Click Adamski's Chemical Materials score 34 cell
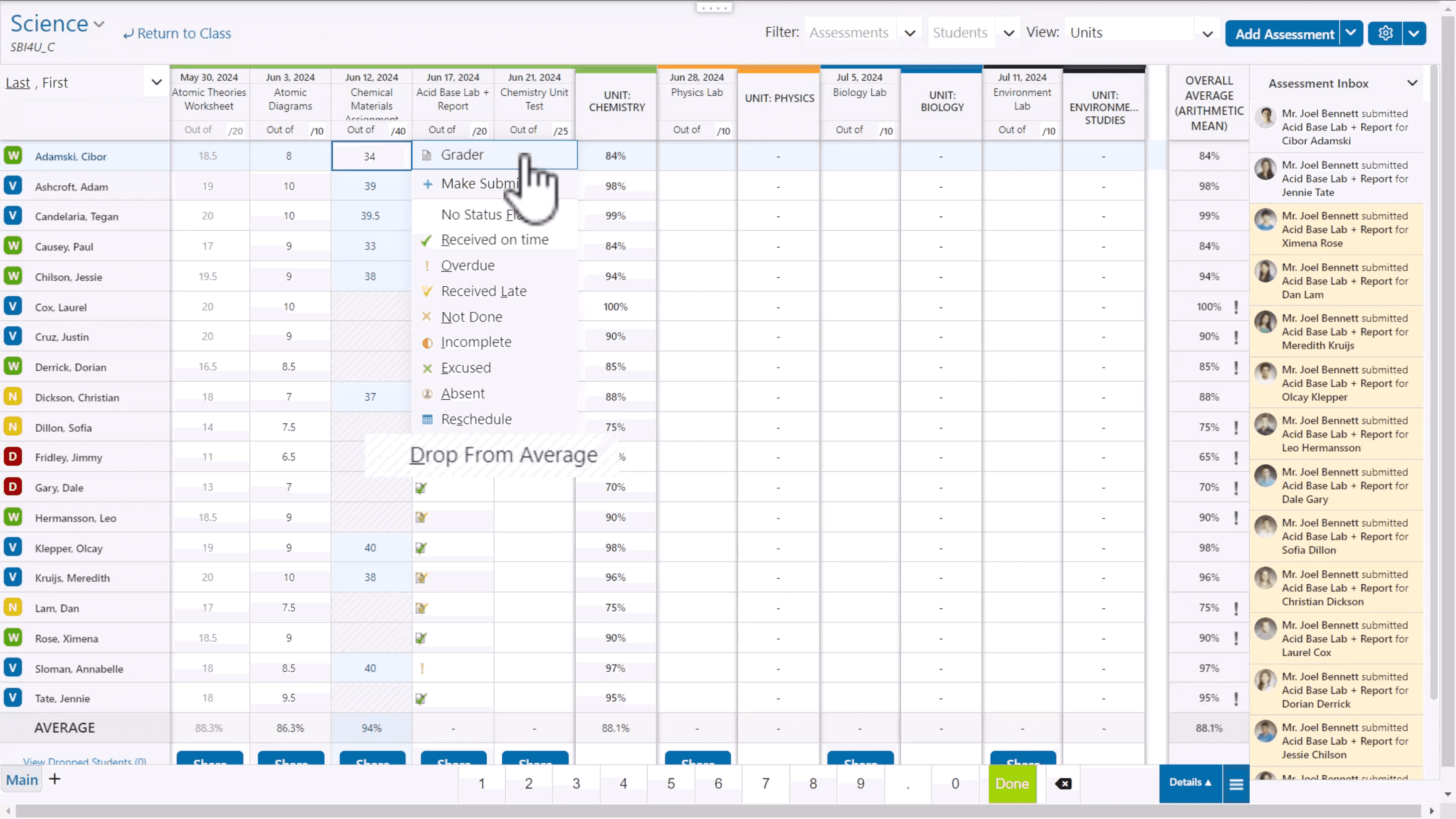 (x=371, y=156)
